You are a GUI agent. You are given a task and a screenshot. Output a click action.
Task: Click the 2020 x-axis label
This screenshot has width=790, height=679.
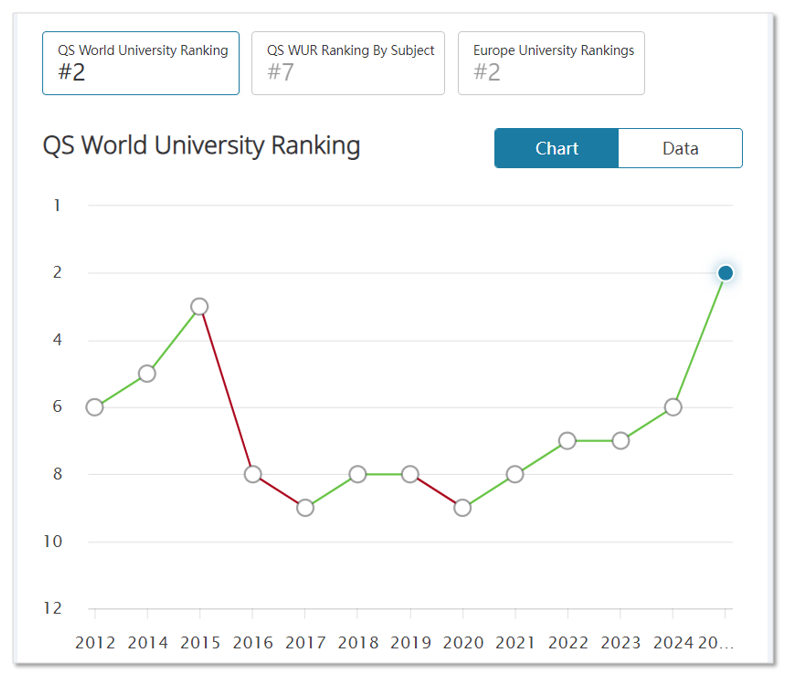[463, 643]
